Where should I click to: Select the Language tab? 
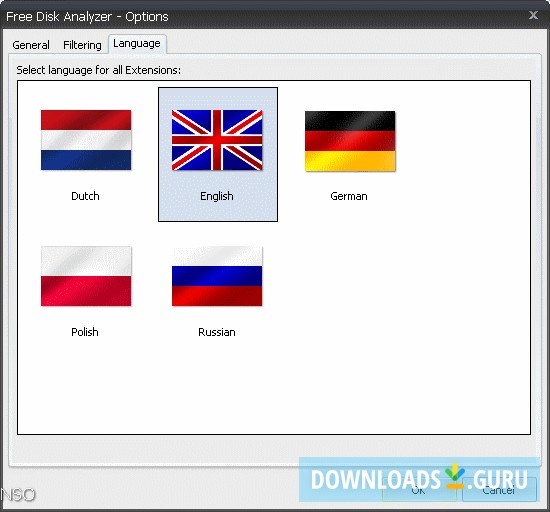[137, 43]
